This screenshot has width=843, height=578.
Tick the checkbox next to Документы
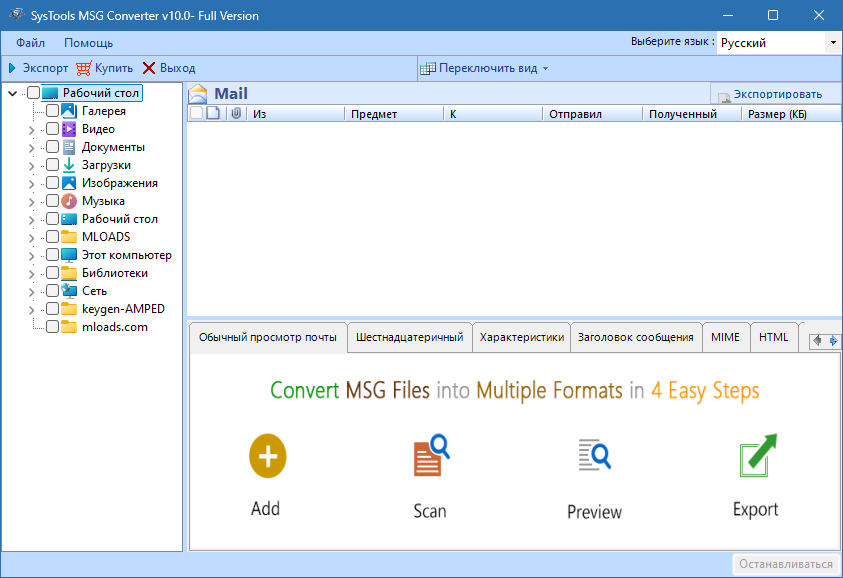52,147
